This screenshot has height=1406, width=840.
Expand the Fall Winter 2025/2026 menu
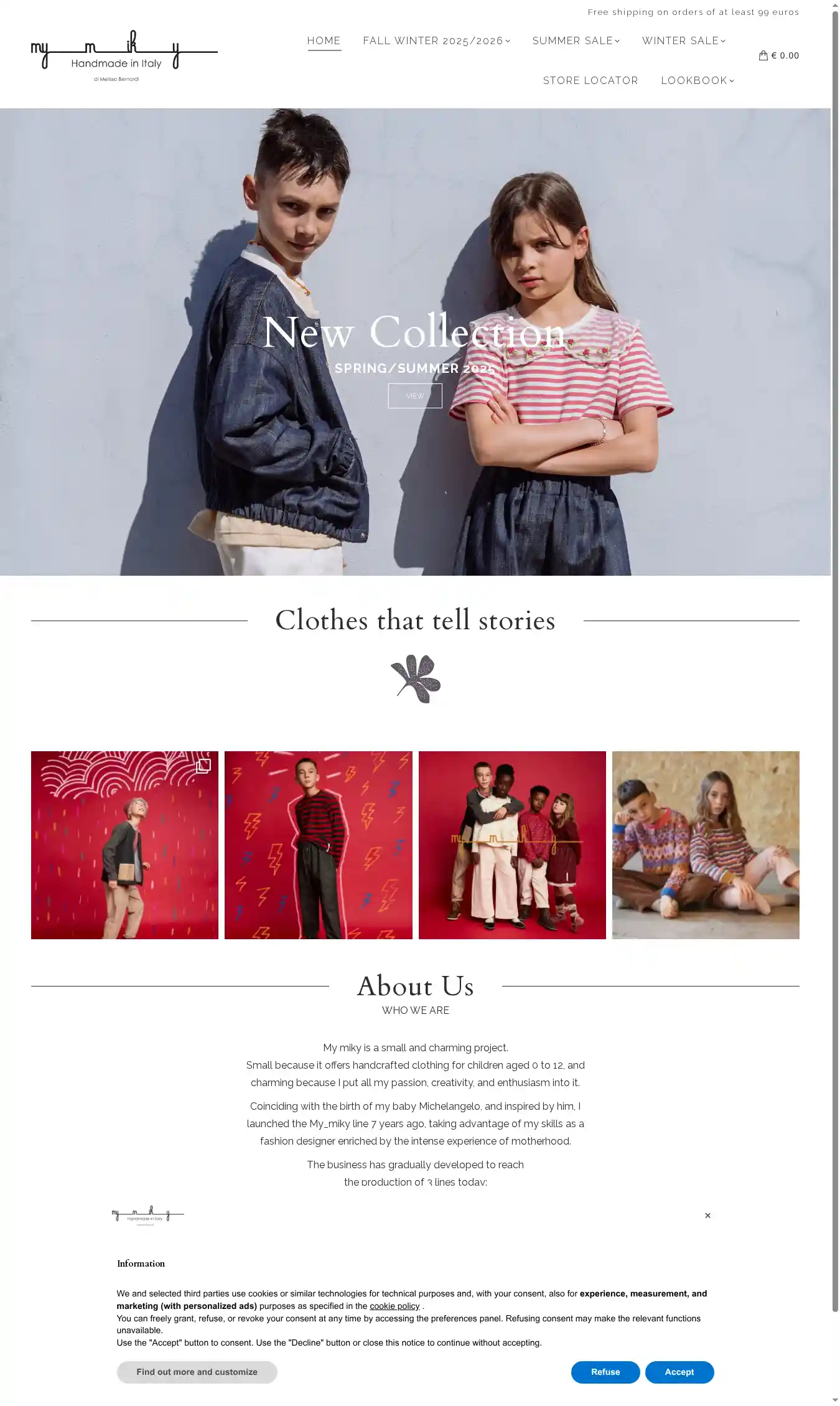point(437,40)
